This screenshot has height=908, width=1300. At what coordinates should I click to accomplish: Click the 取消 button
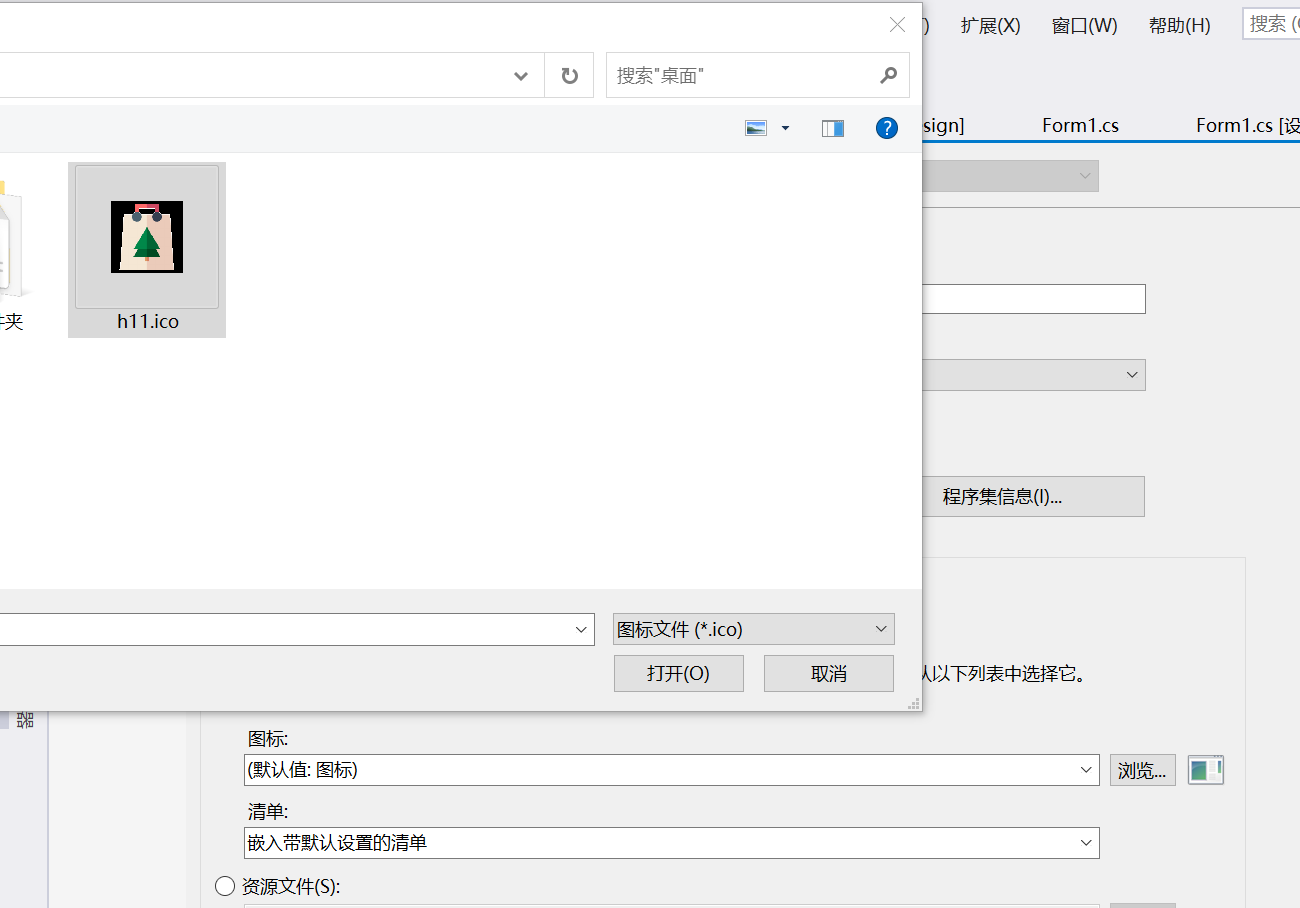tap(829, 674)
